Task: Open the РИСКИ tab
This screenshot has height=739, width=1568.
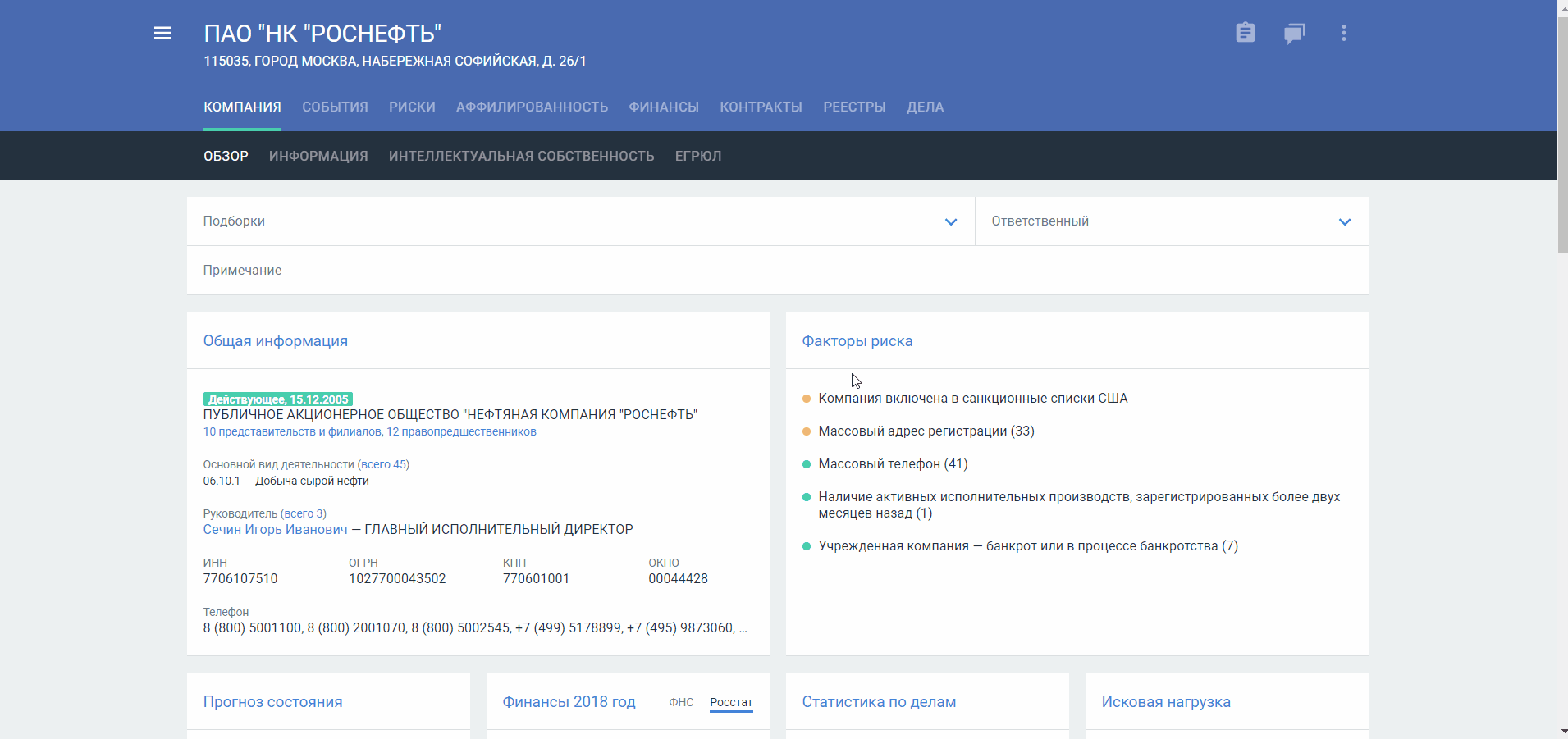Action: [412, 107]
